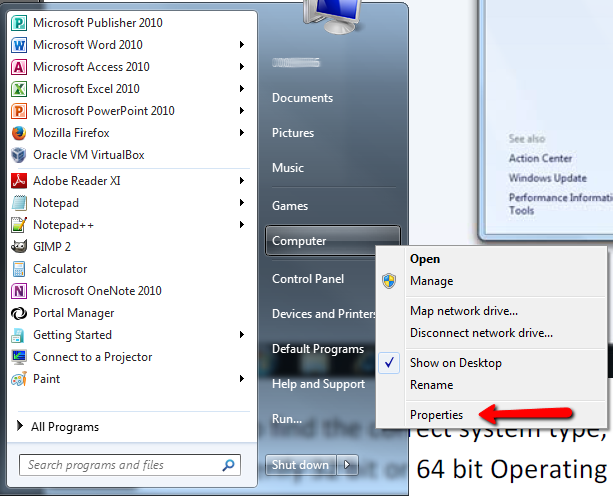
Task: Click the Portal Manager icon
Action: pyautogui.click(x=19, y=313)
